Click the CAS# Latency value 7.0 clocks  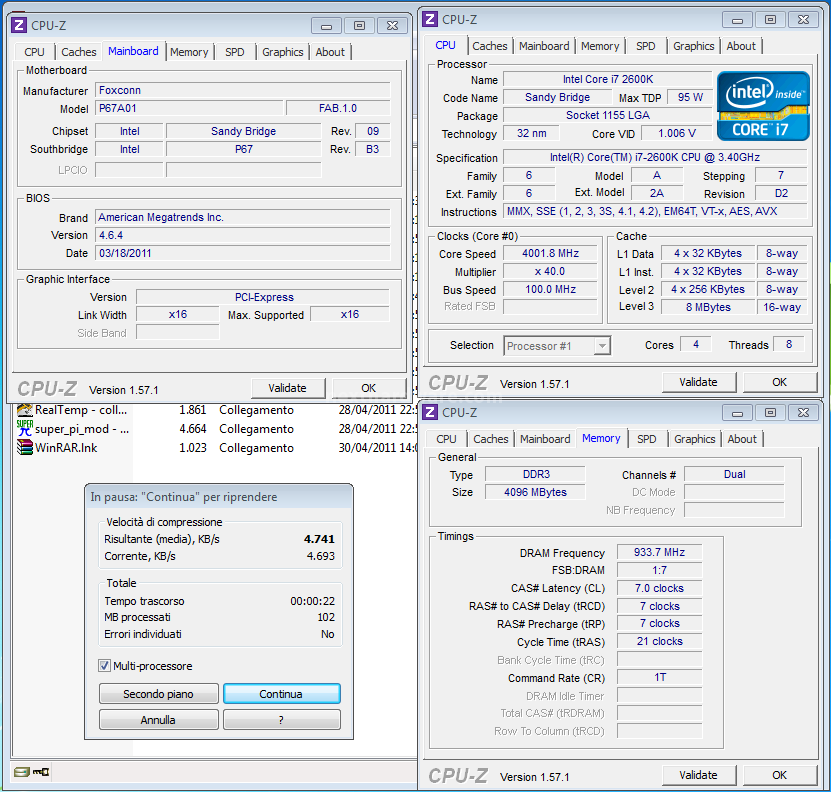tap(660, 588)
